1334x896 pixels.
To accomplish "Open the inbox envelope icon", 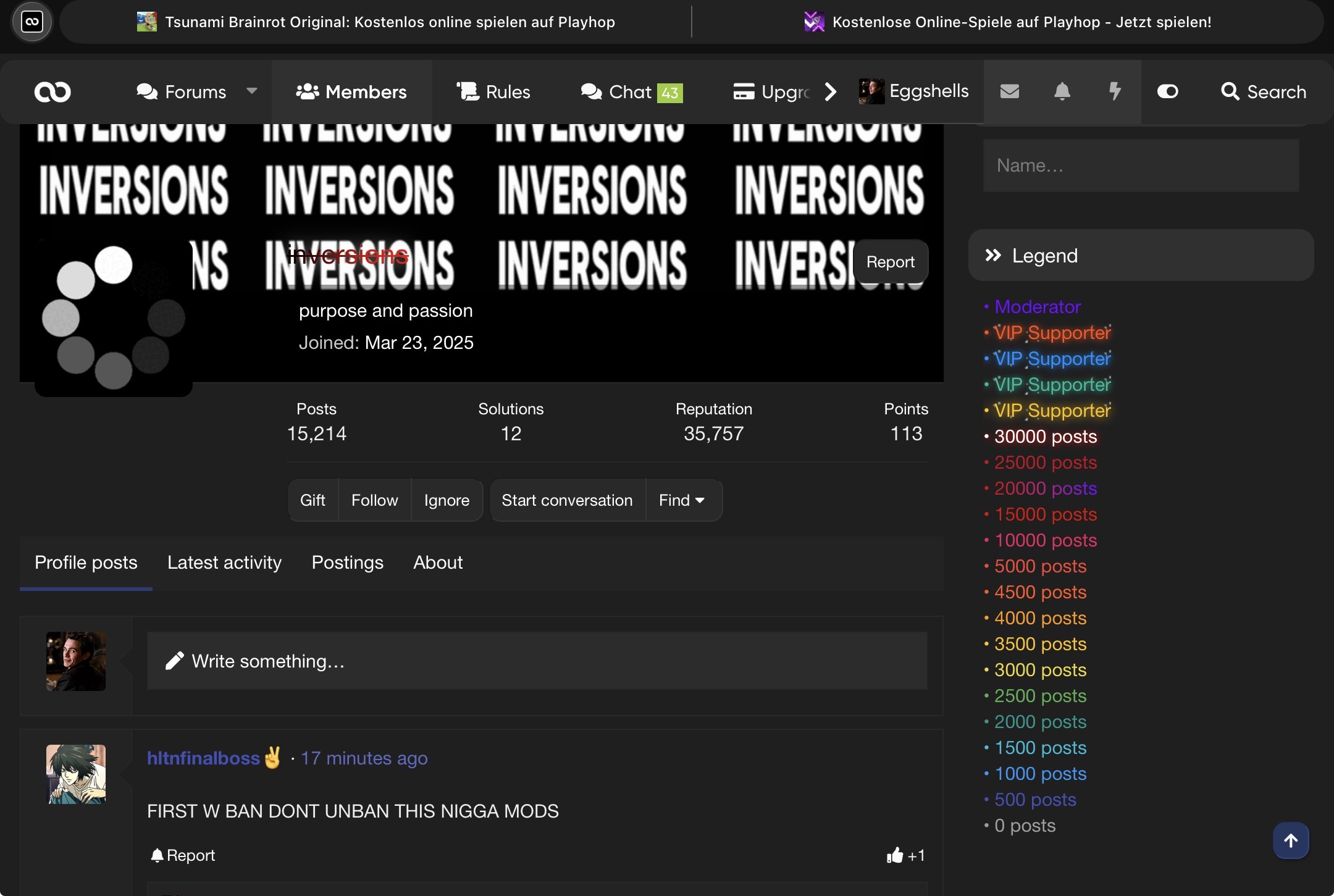I will click(1009, 91).
